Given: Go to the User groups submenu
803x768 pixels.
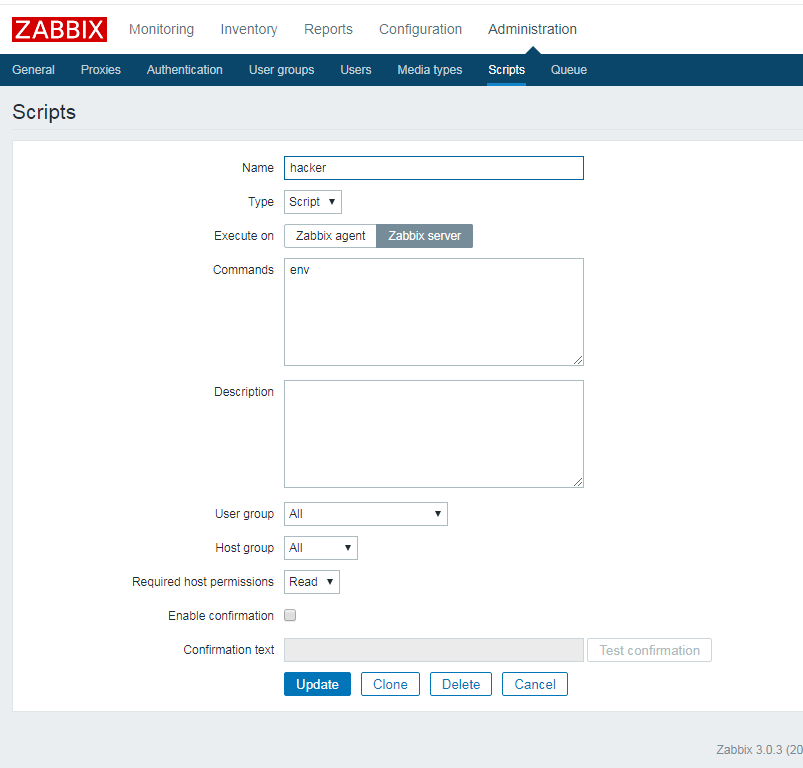Looking at the screenshot, I should [282, 70].
